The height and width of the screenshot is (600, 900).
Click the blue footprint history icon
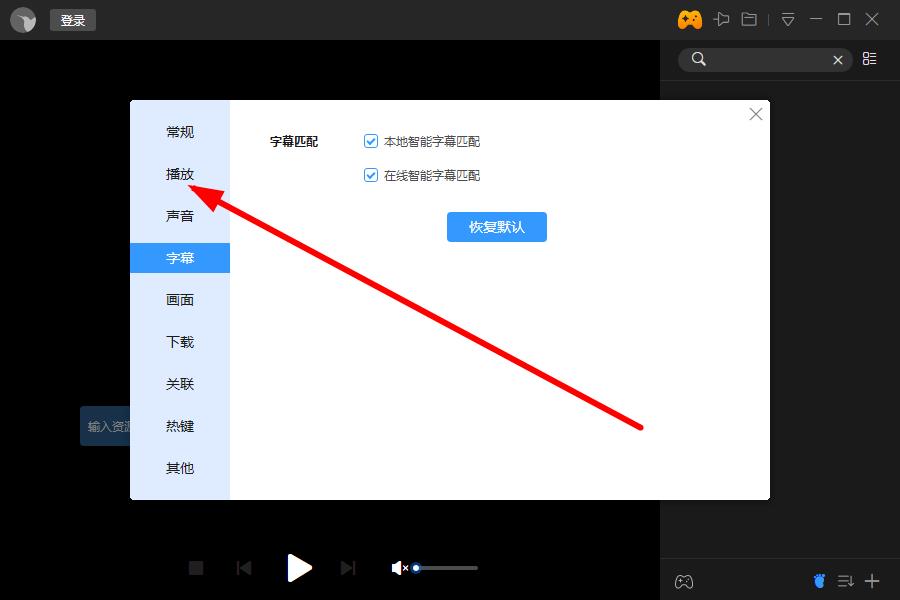tap(820, 581)
